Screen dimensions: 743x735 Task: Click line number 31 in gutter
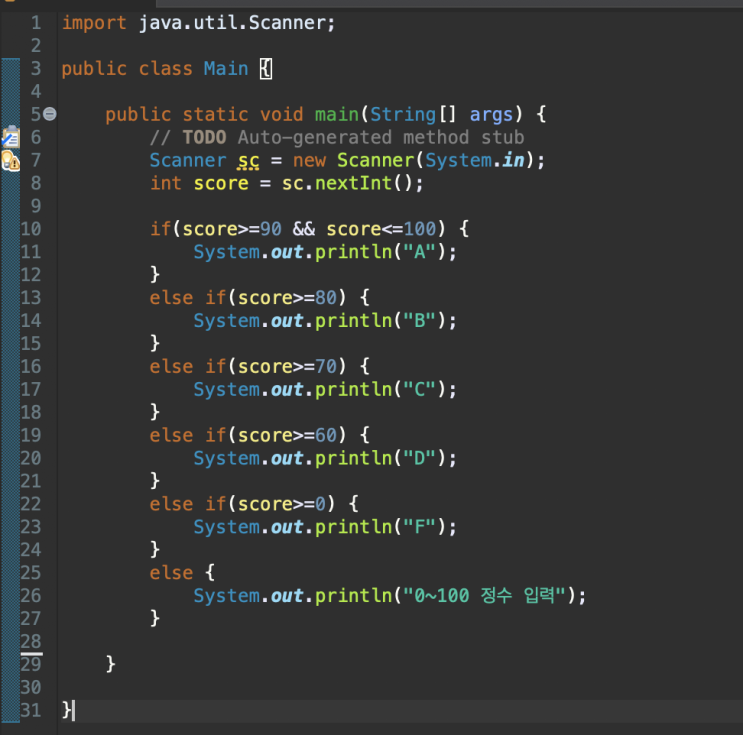coord(31,710)
